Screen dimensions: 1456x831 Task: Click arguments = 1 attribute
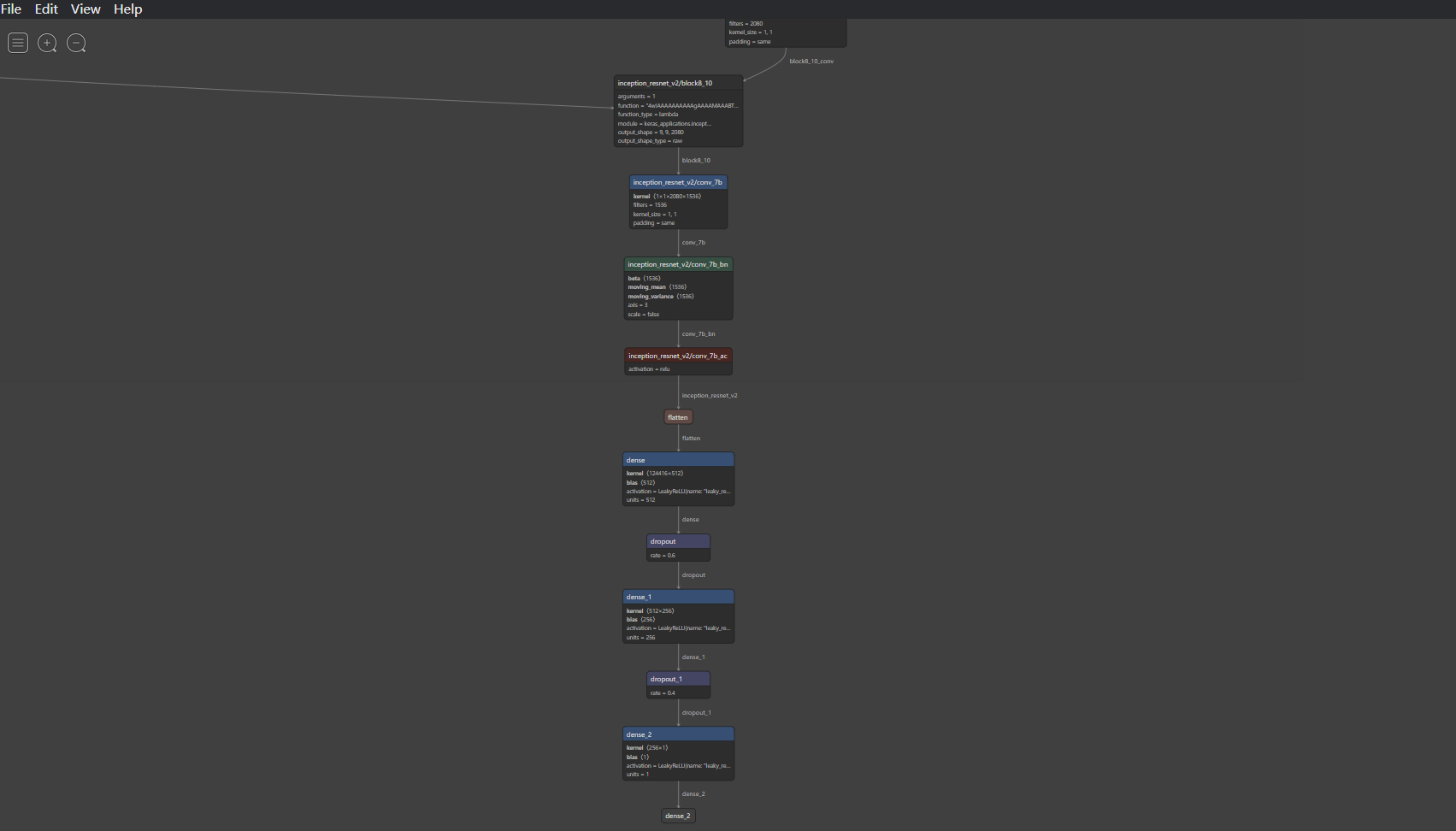(x=636, y=97)
